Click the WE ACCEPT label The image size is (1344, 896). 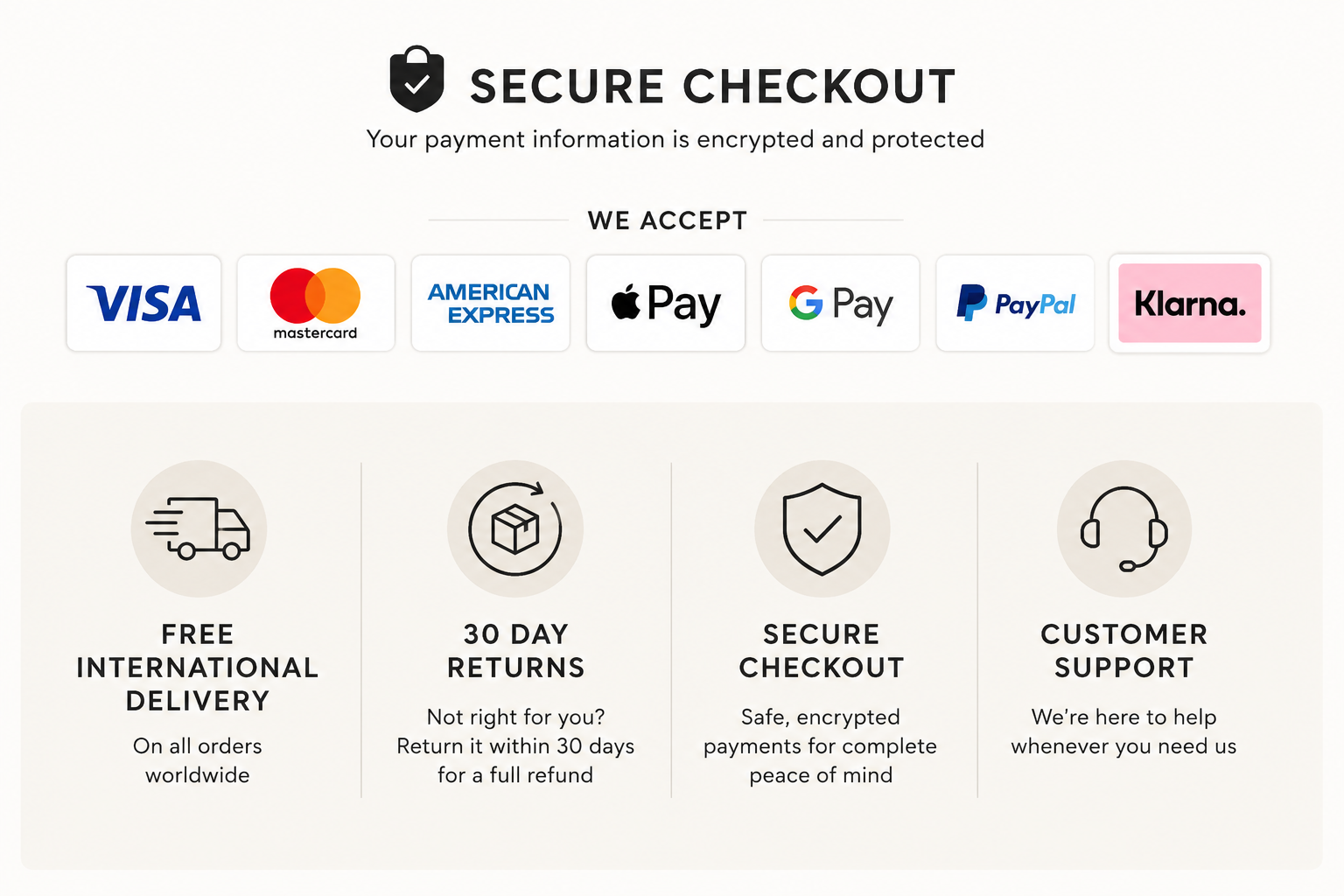668,220
